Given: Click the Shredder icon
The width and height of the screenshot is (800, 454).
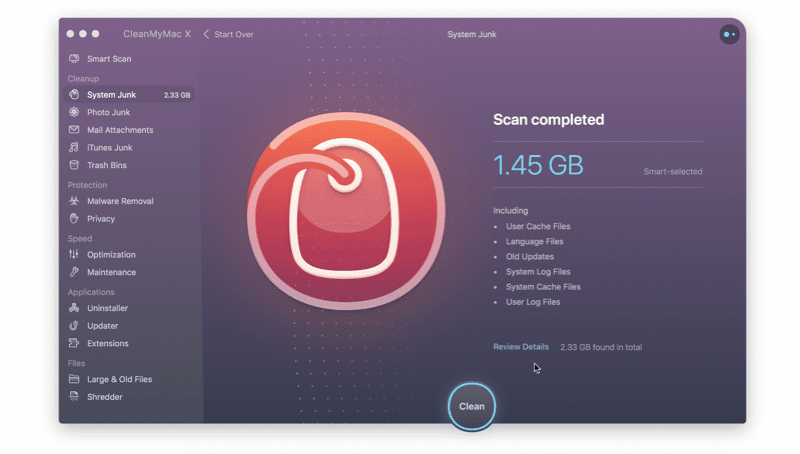Looking at the screenshot, I should click(74, 396).
